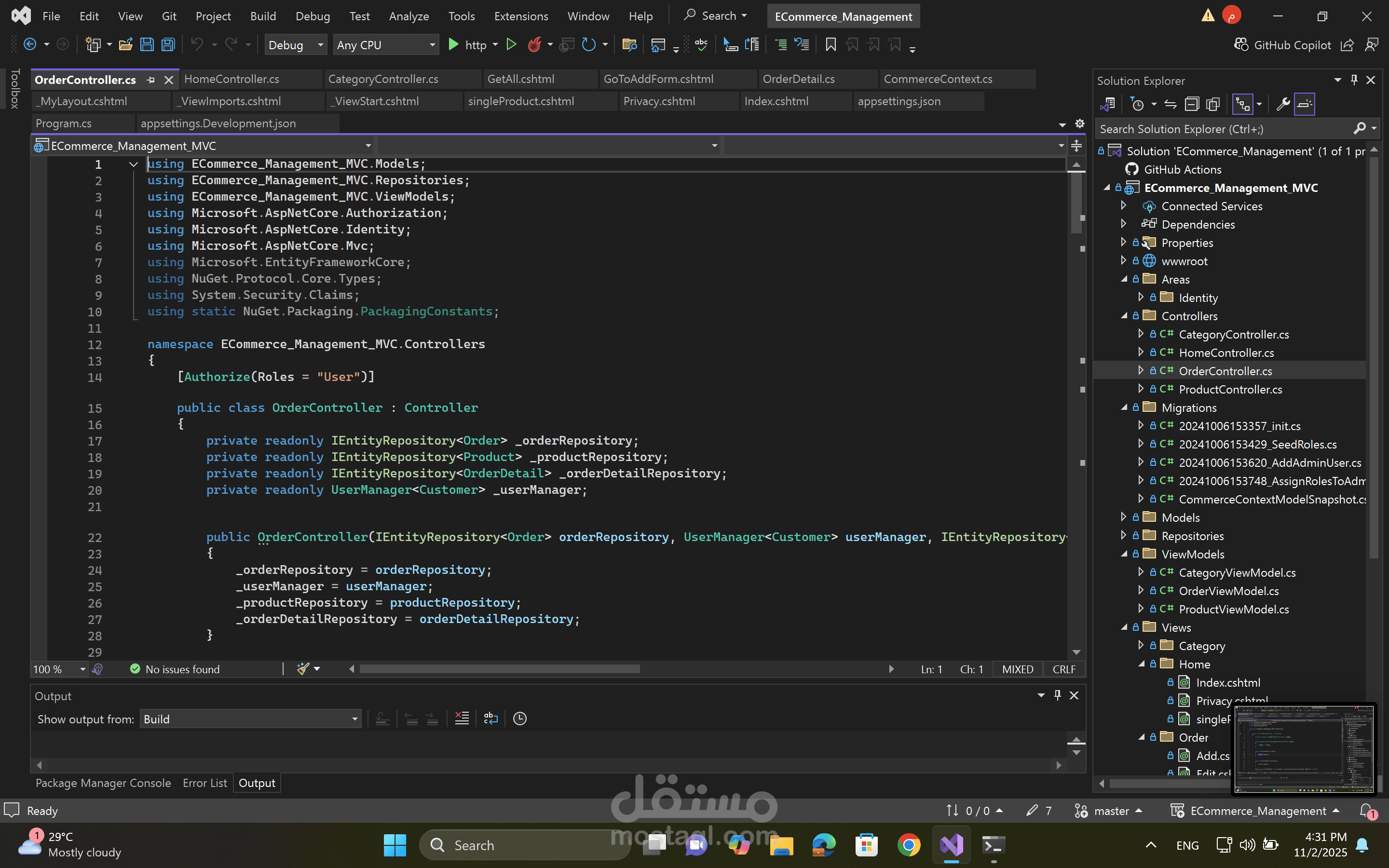The width and height of the screenshot is (1389, 868).
Task: Open the Error List tab
Action: [205, 783]
